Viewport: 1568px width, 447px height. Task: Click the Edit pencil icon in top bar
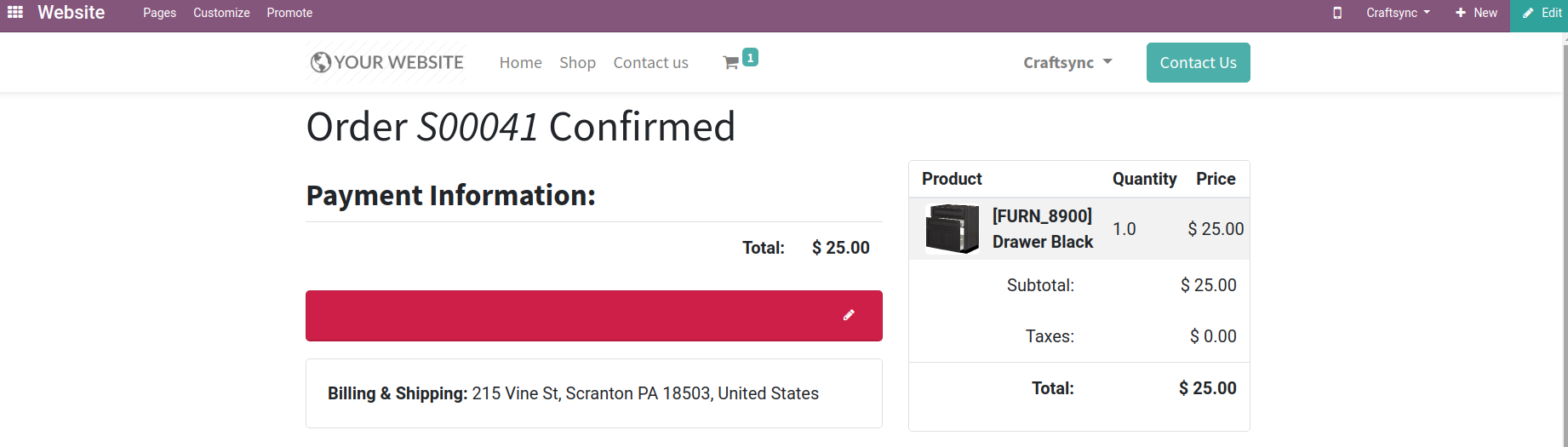(x=1529, y=13)
